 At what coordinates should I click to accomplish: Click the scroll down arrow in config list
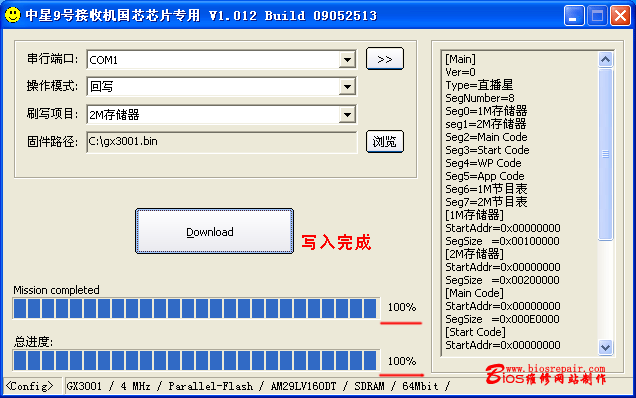point(606,348)
